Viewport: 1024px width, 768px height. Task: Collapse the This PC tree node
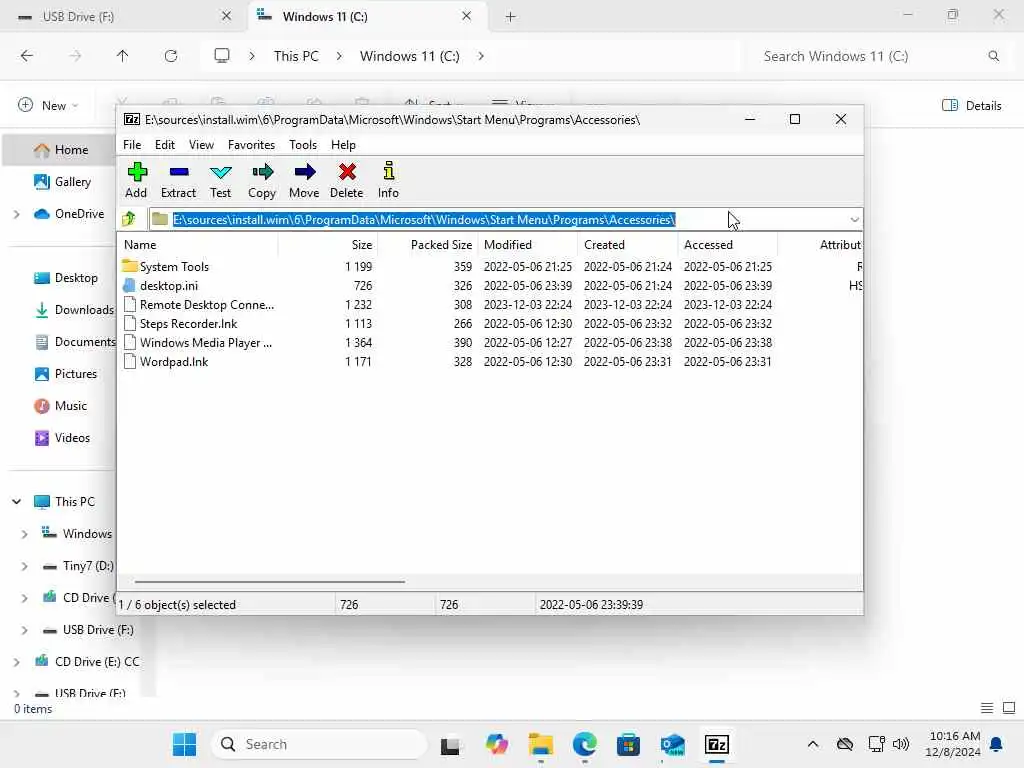17,502
